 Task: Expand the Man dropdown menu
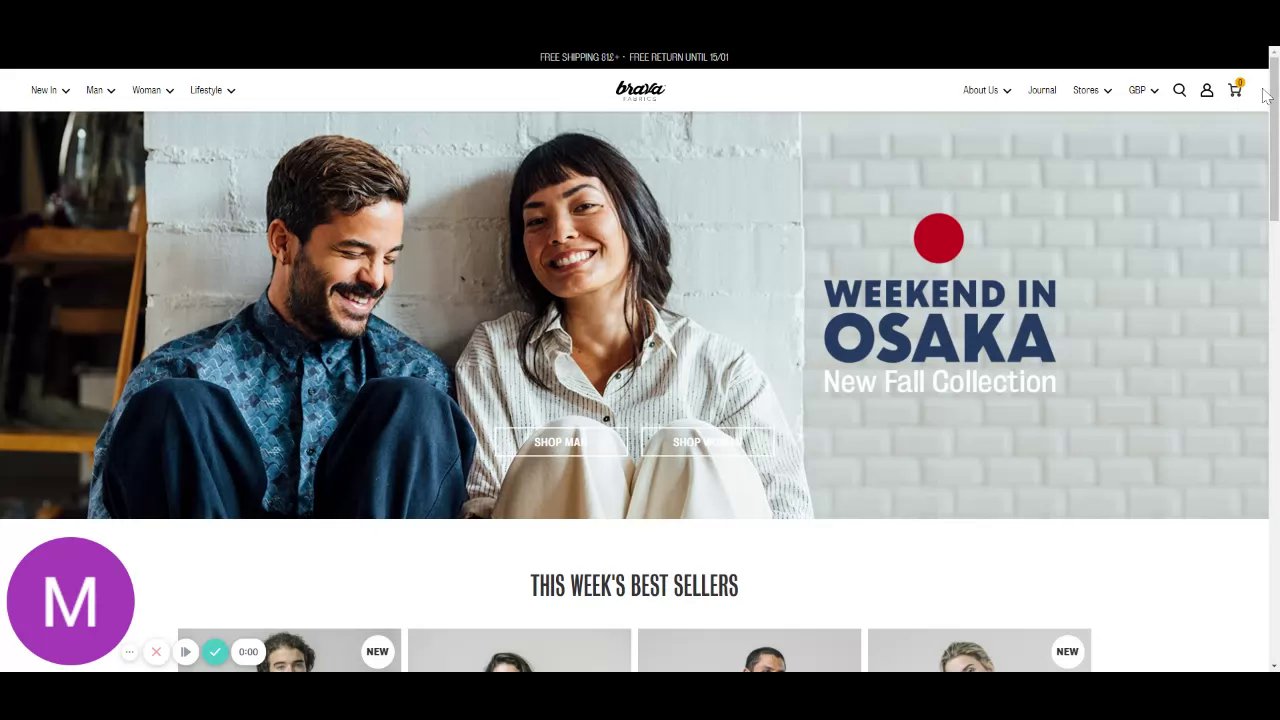[100, 90]
